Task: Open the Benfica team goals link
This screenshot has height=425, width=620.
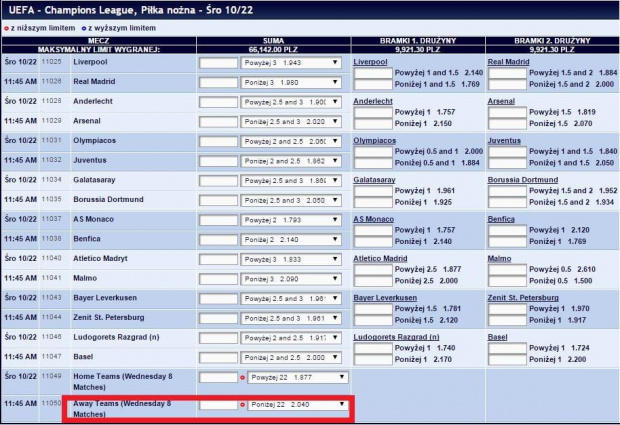Action: (x=501, y=219)
